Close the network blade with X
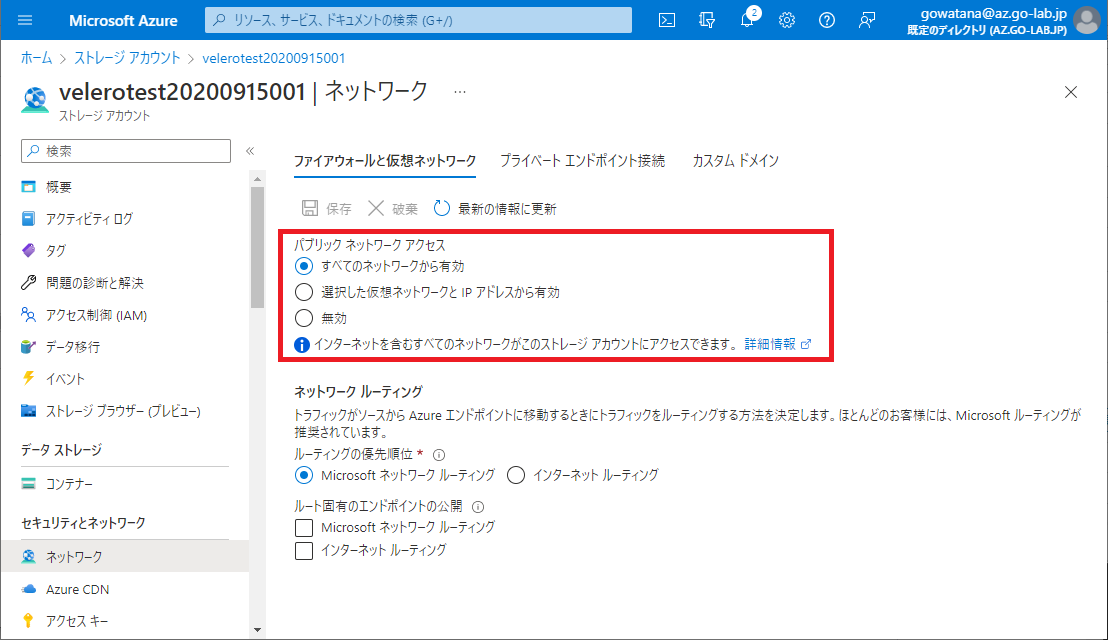 tap(1071, 92)
